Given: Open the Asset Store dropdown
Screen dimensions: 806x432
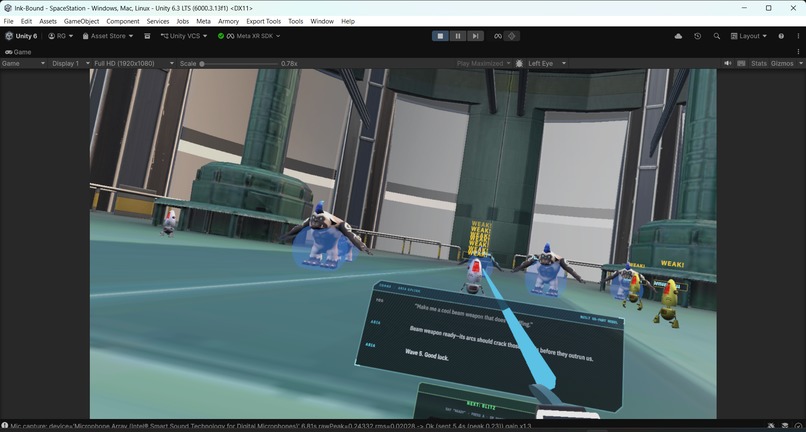Looking at the screenshot, I should [108, 36].
